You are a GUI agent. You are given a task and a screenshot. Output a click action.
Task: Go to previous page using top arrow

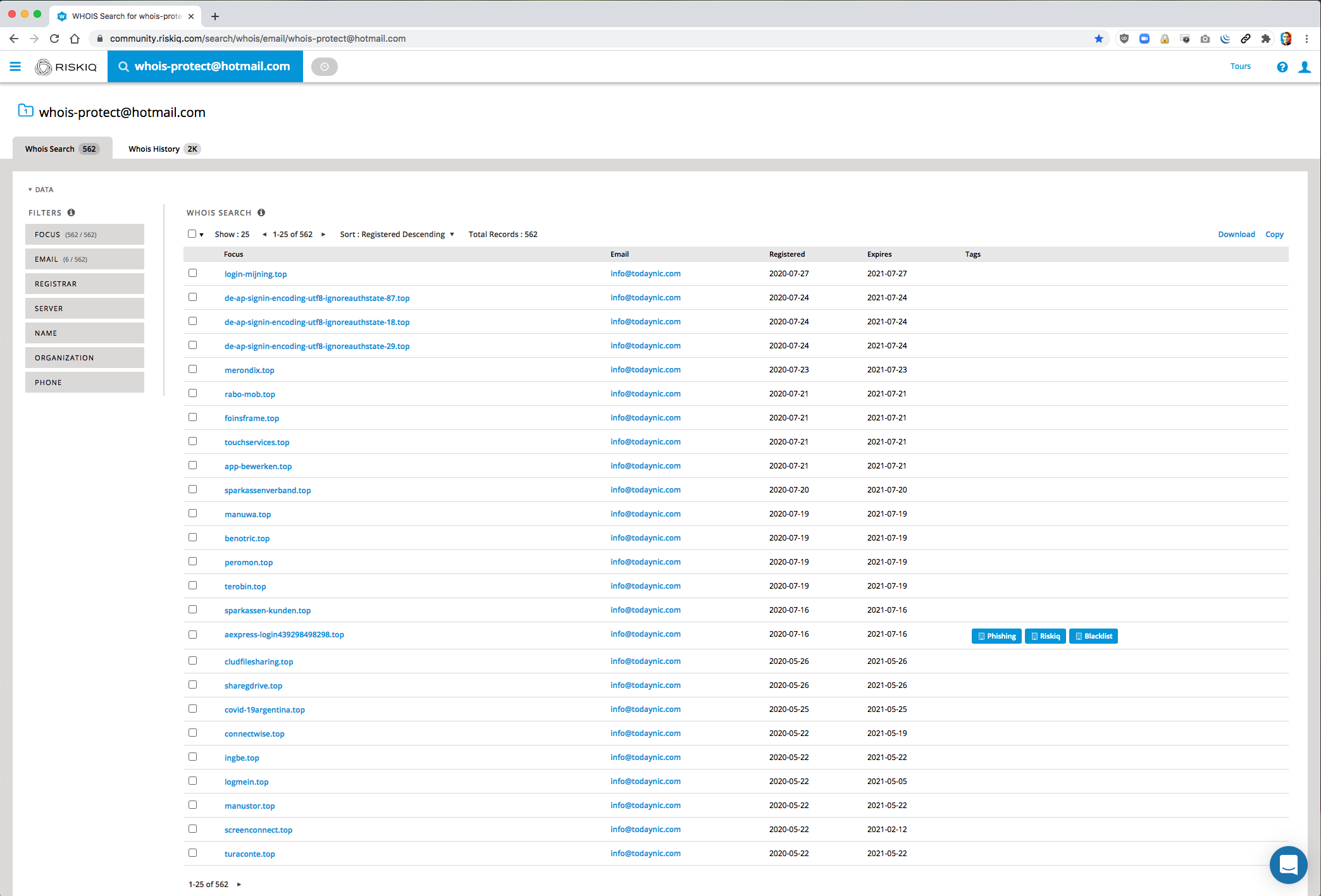coord(264,235)
